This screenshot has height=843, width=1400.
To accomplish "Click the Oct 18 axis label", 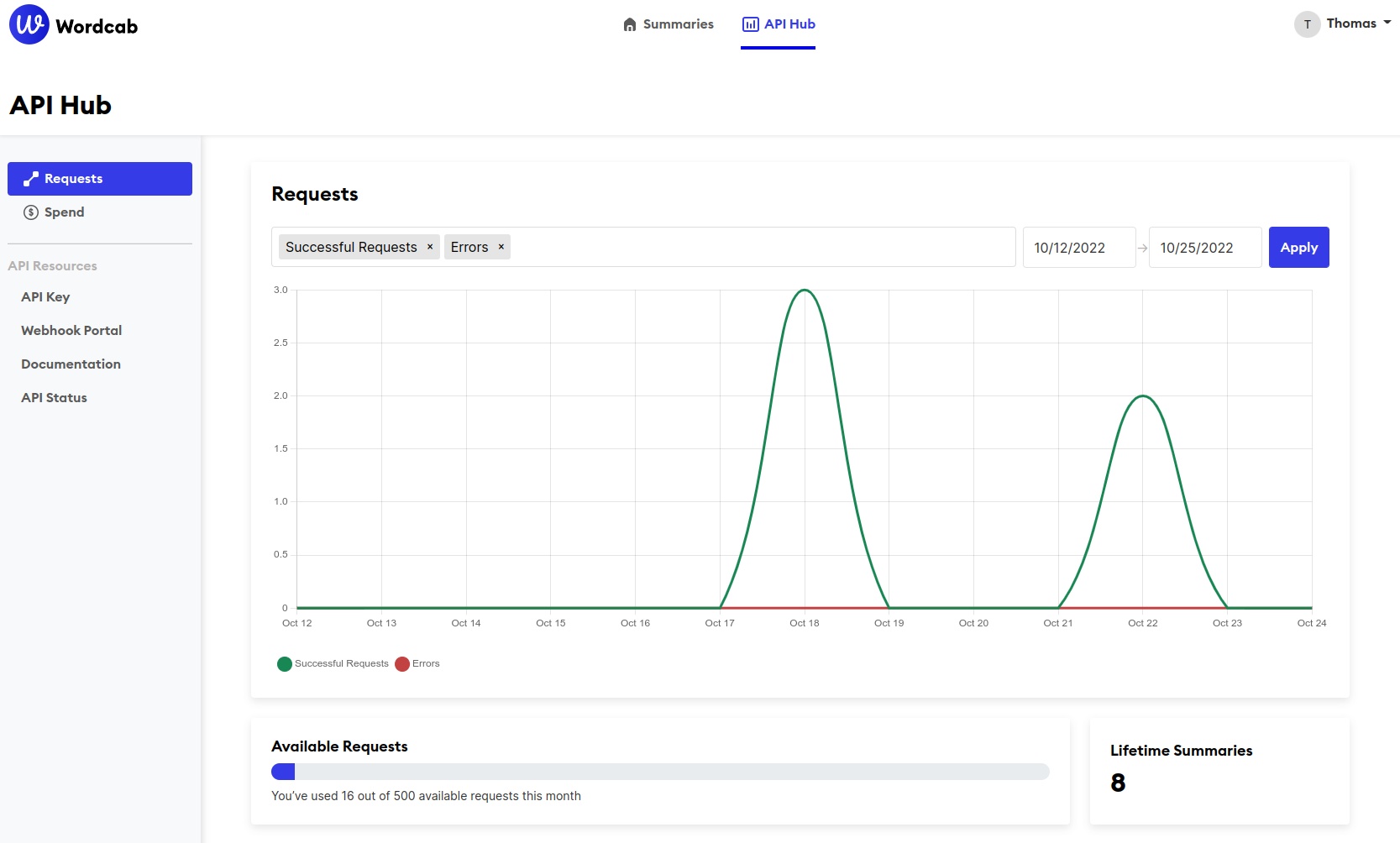I will [x=805, y=623].
